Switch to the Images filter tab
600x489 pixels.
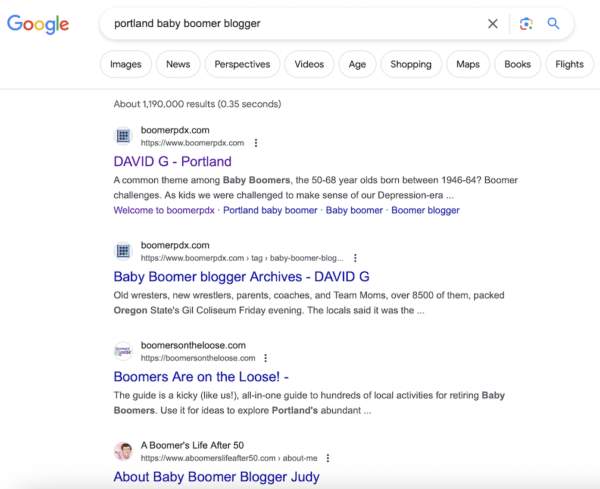126,64
